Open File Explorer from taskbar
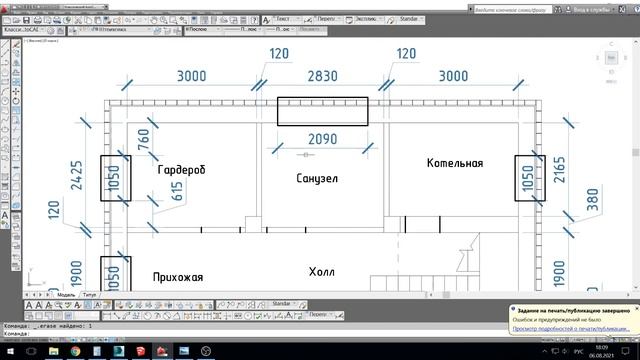Viewport: 640px width, 360px height. [53, 351]
